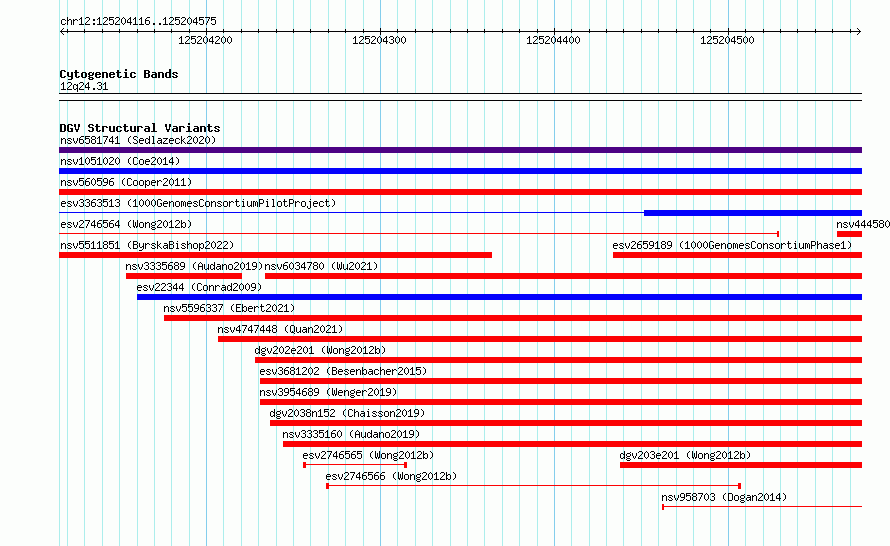Open nsv560596 (Cooper2011) variant label

[x=126, y=182]
